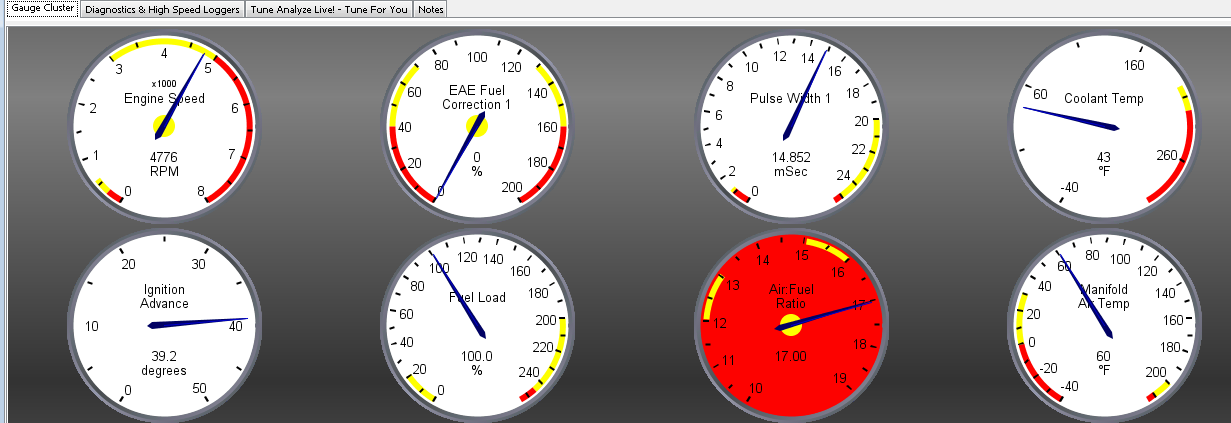Viewport: 1231px width, 423px height.
Task: Click the yellow needle hub on Engine Speed
Action: 165,127
